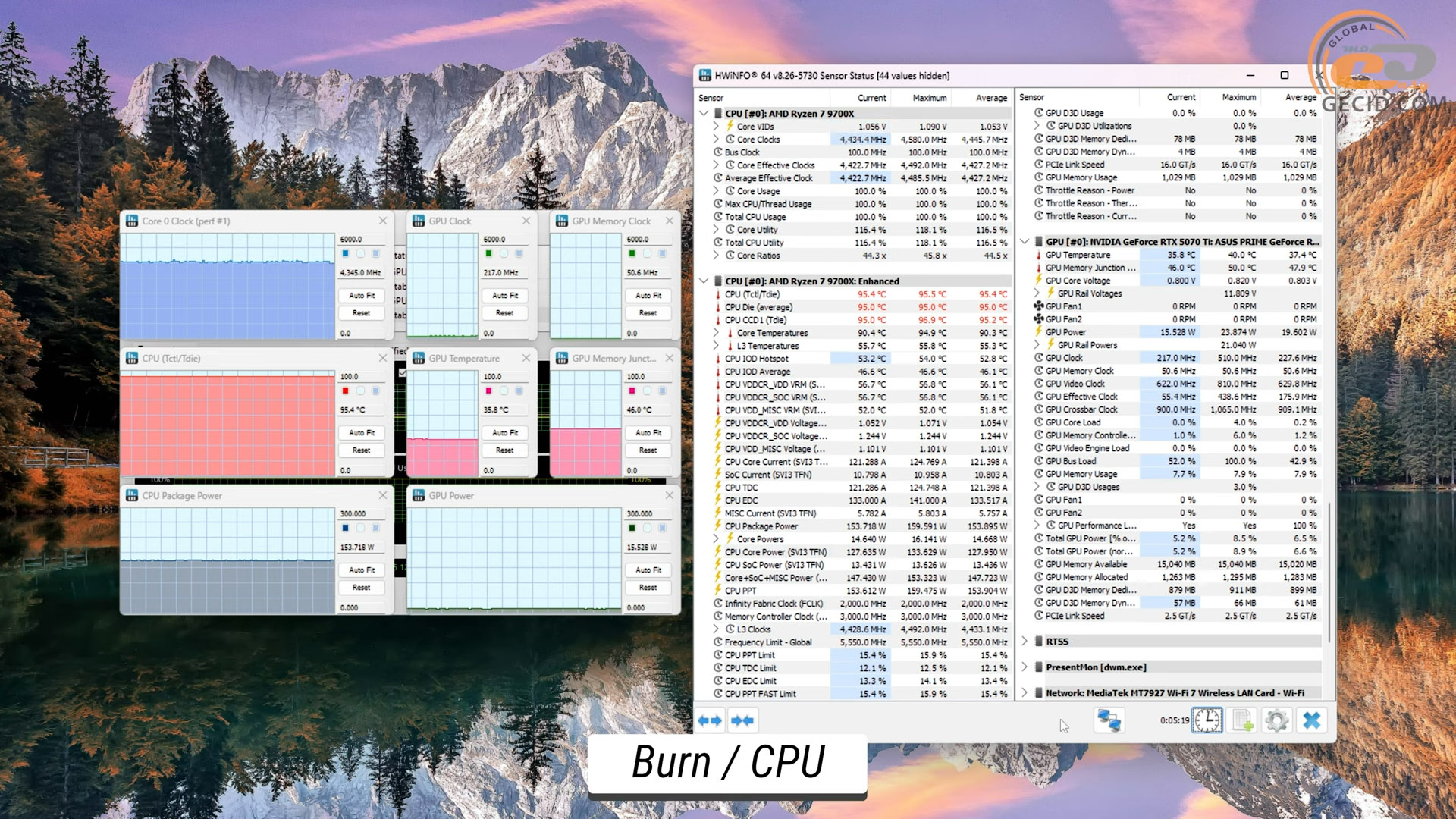Screen dimensions: 1456x819
Task: Click the icon of CPU (Tctl/Tdie) graph window
Action: (x=132, y=359)
